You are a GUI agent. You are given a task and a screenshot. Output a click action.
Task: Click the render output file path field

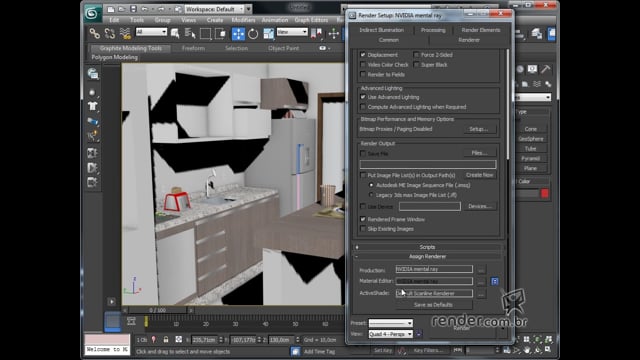coord(428,164)
